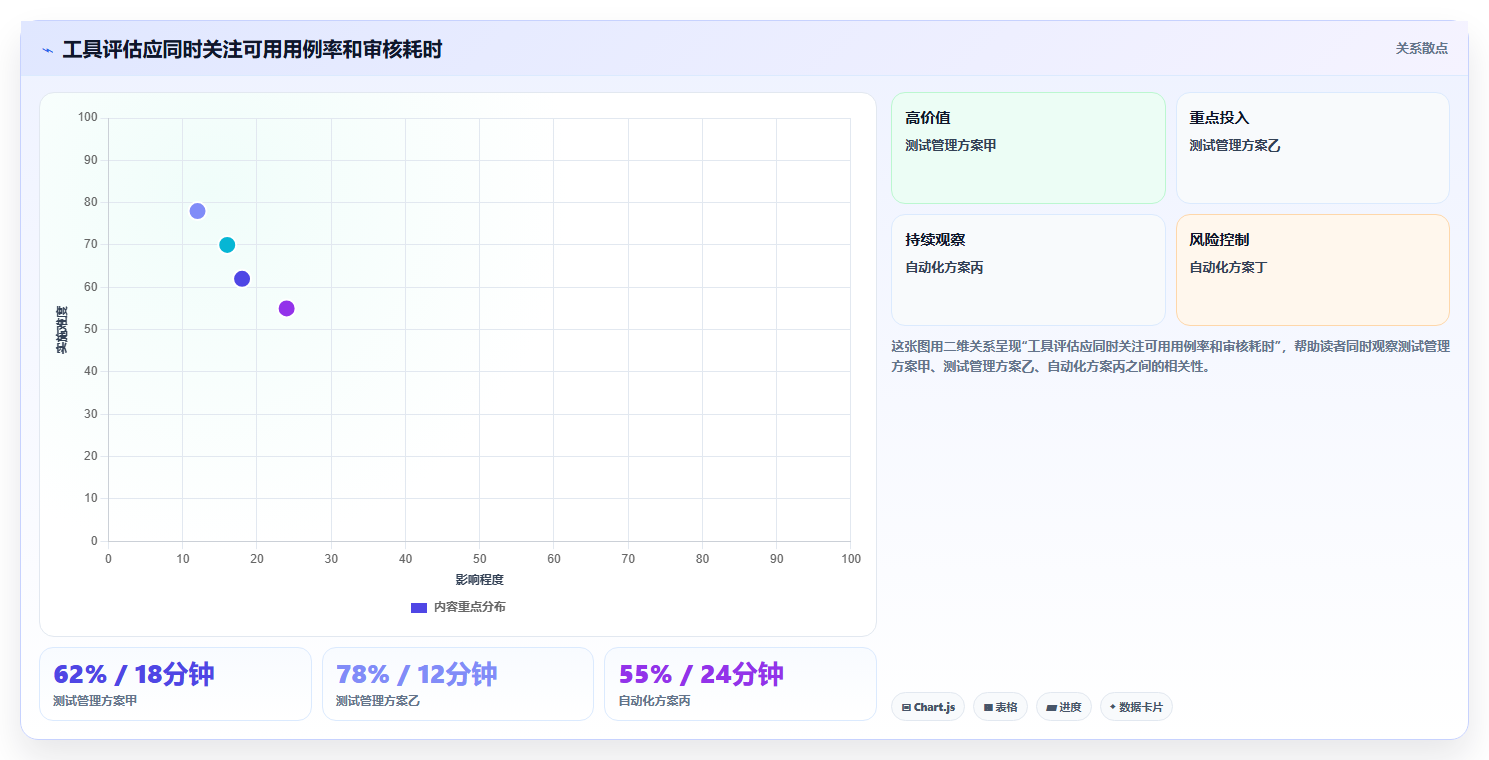Click the Chart.js tag chip
This screenshot has height=760, width=1489.
click(928, 707)
